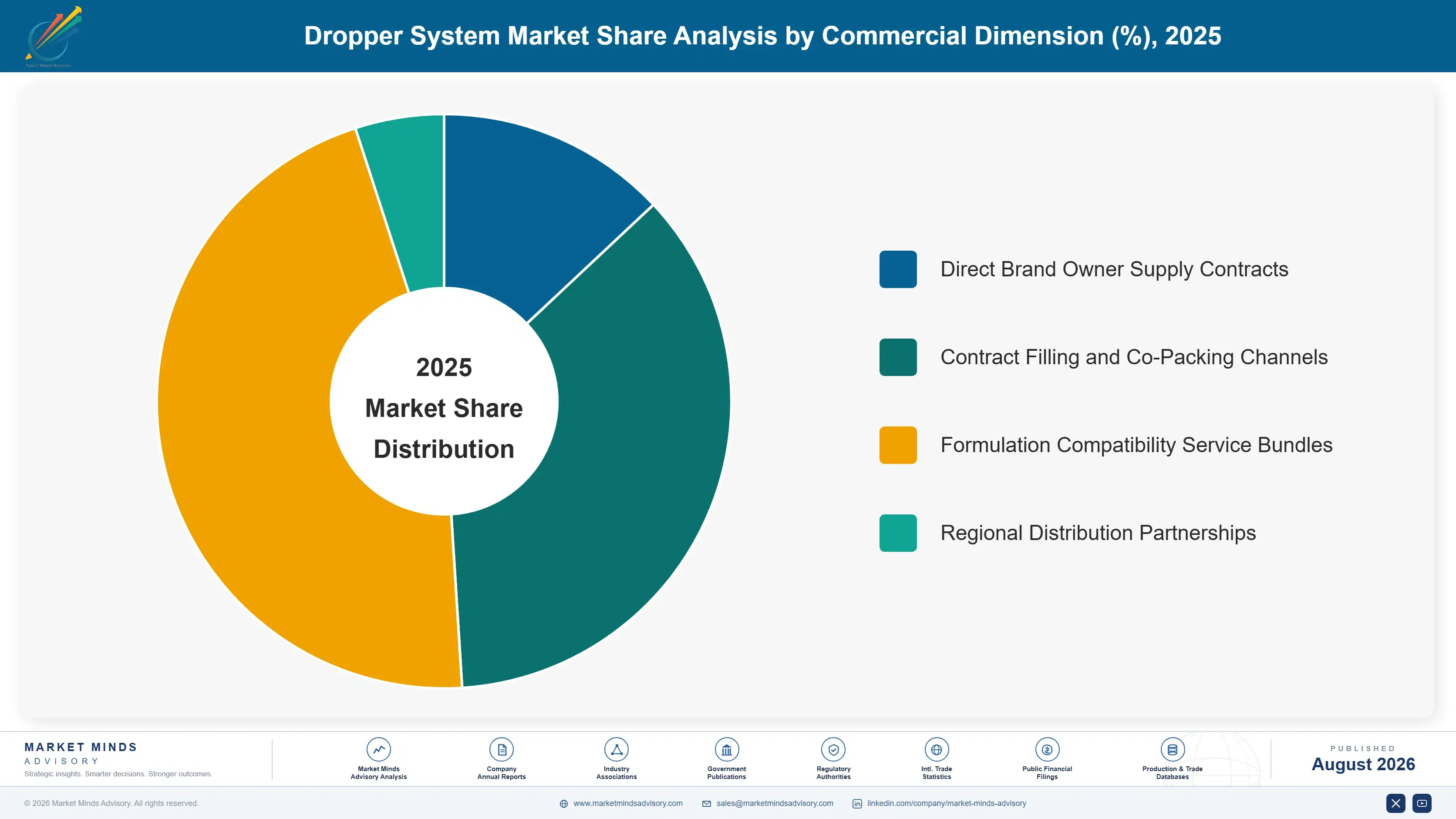The width and height of the screenshot is (1456, 819).
Task: Click sales@marketmindsadvisory.com email link
Action: 775,803
